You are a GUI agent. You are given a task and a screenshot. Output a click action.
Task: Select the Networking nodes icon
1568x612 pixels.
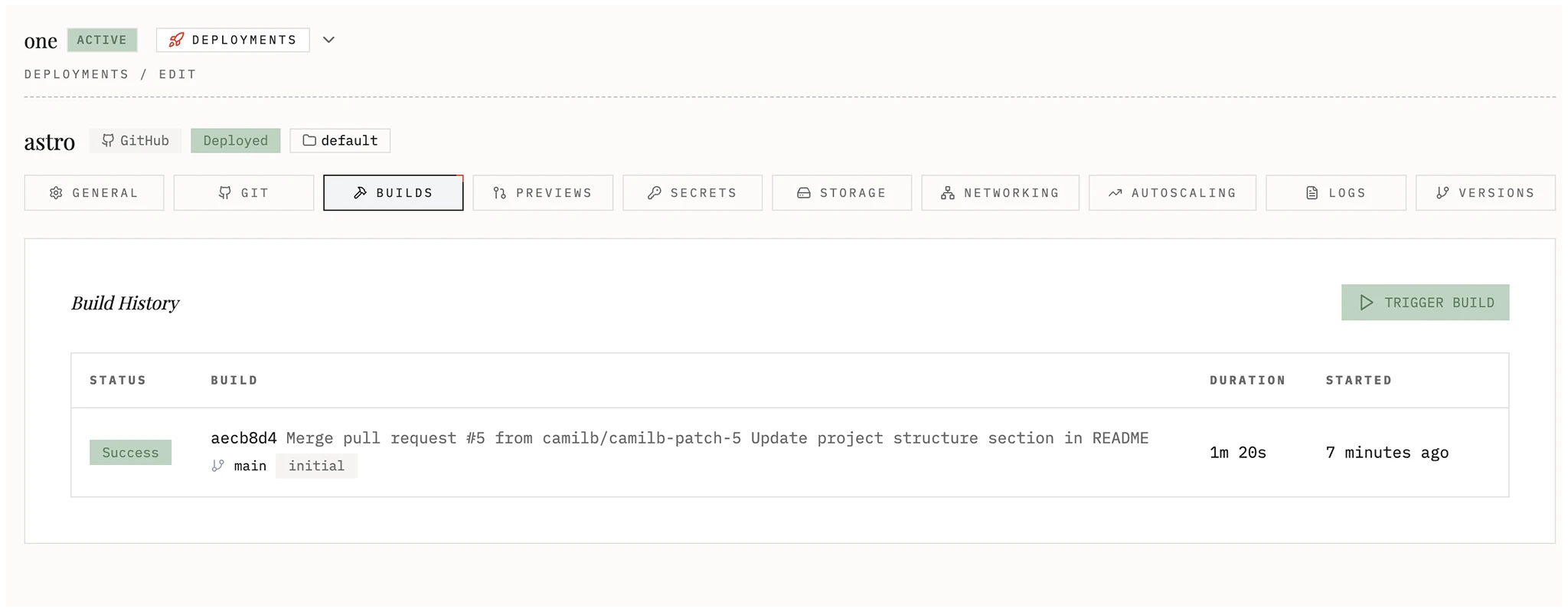[948, 193]
